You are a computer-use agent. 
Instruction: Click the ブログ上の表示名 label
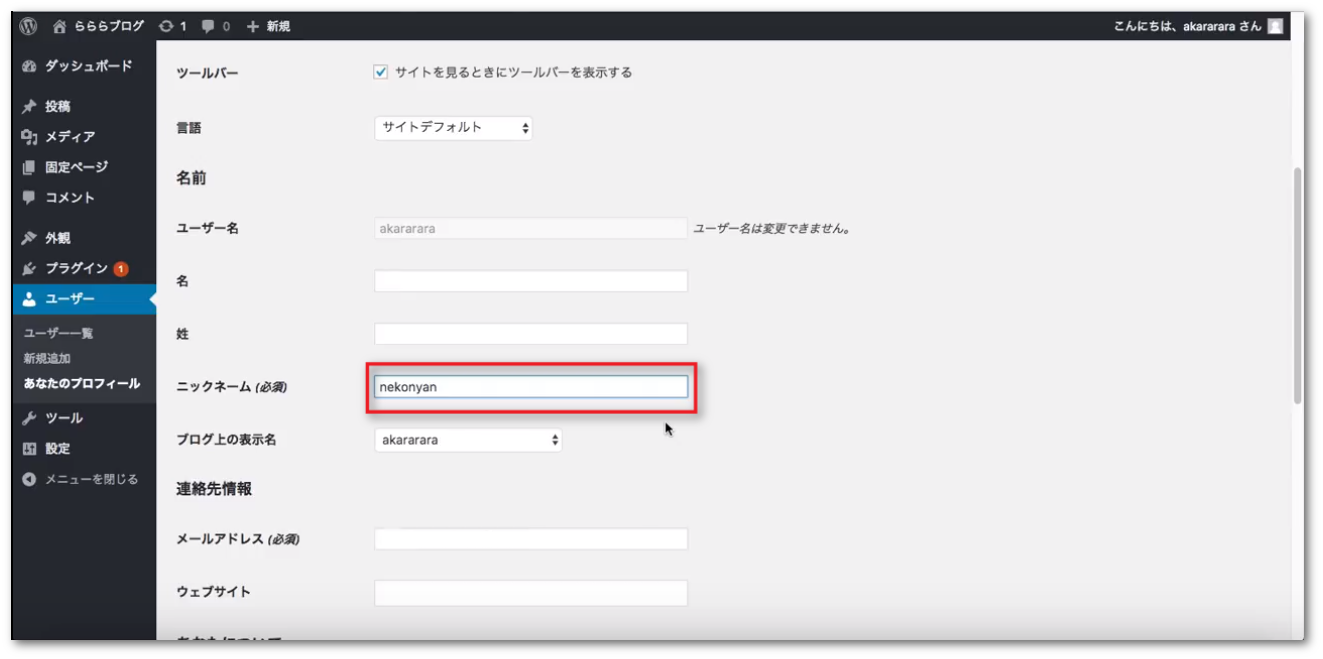pyautogui.click(x=226, y=440)
